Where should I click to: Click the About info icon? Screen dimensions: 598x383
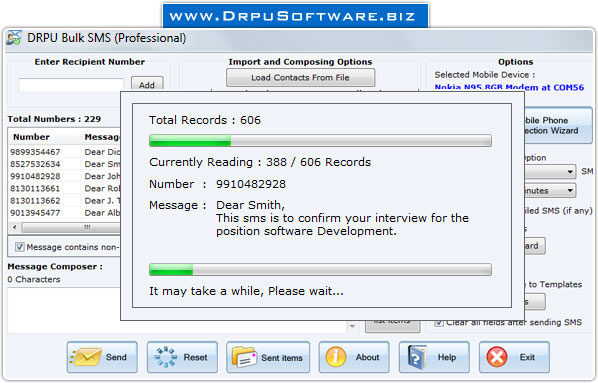[336, 357]
